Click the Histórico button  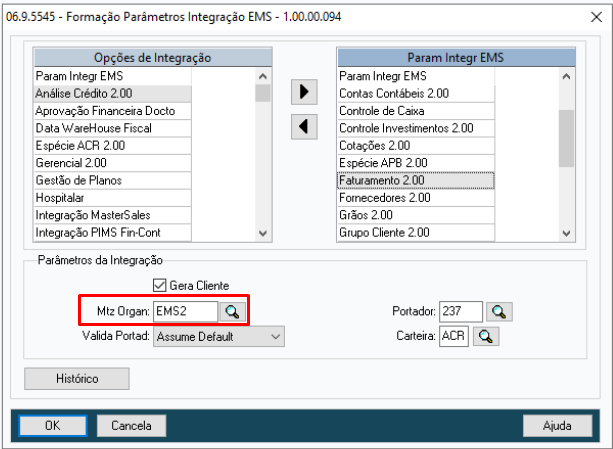click(77, 378)
